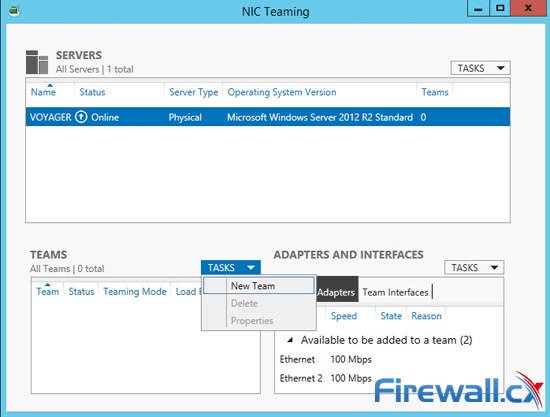
Task: Click the disabled Delete menu entry
Action: point(259,303)
